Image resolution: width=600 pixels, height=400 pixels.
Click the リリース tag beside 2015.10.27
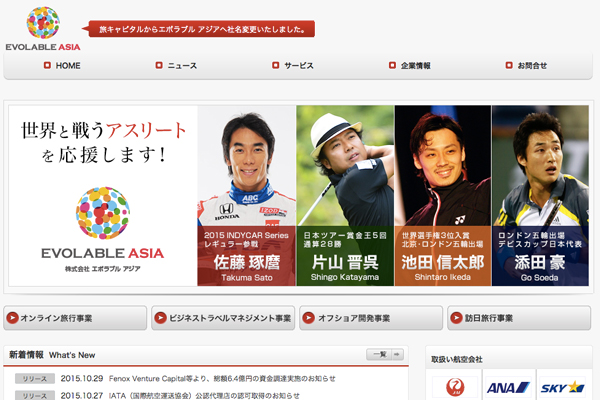point(35,395)
